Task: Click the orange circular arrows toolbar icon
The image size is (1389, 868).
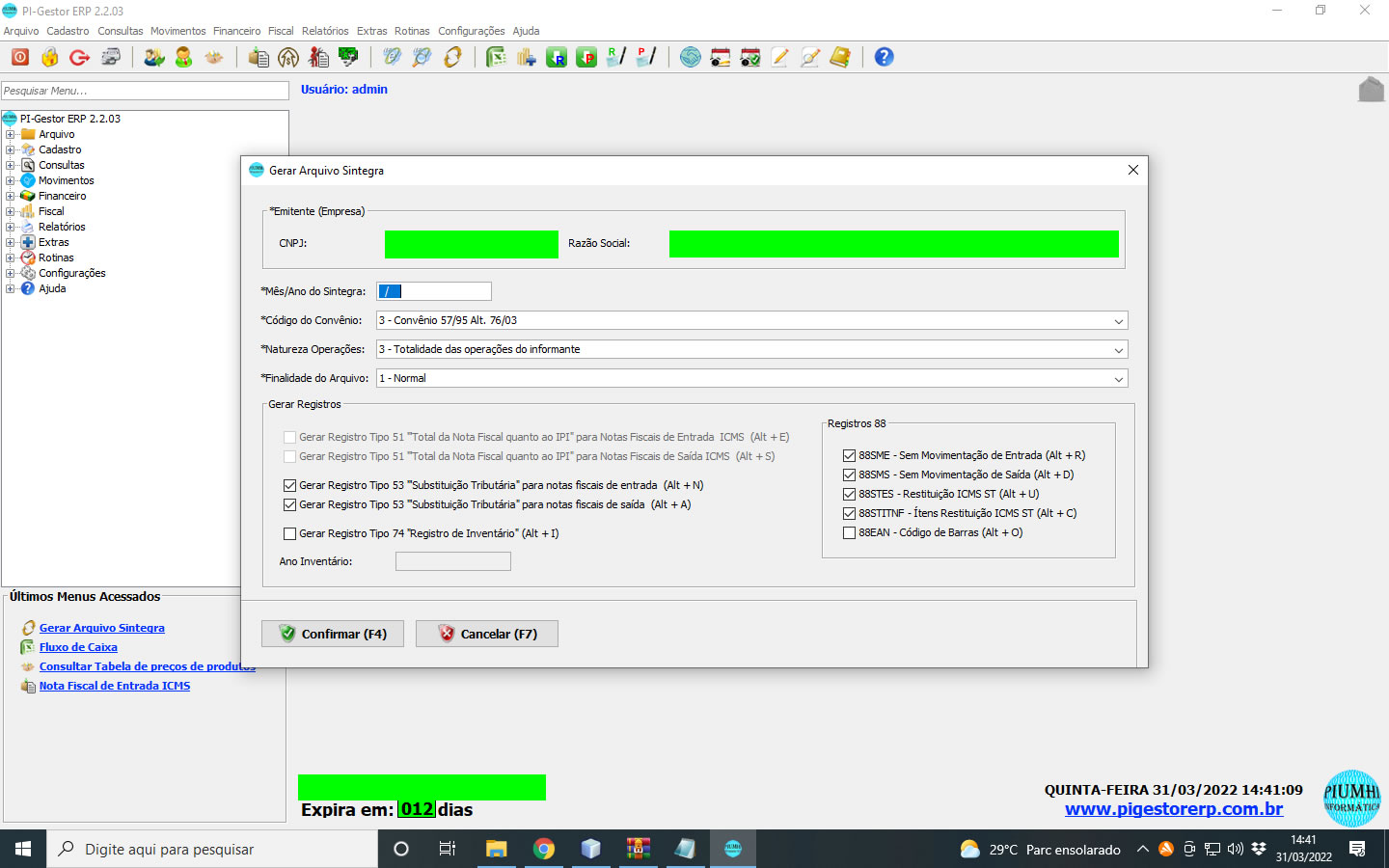Action: (x=452, y=57)
